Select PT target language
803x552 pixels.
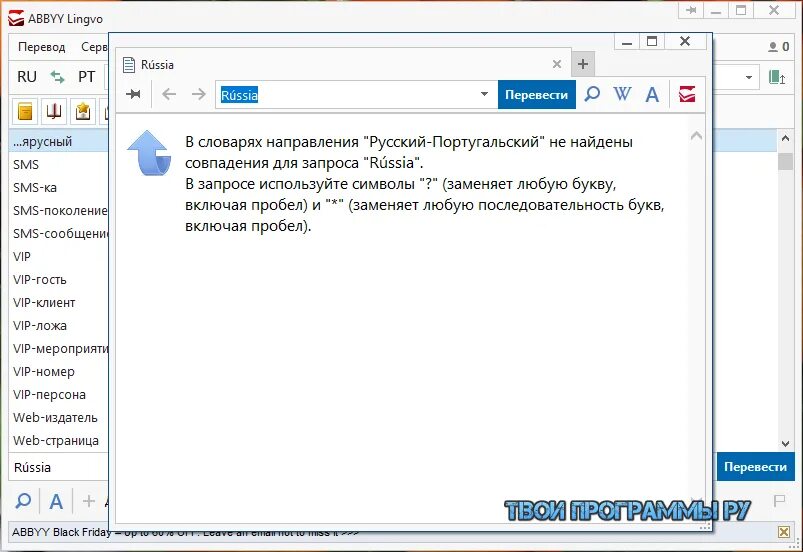87,77
